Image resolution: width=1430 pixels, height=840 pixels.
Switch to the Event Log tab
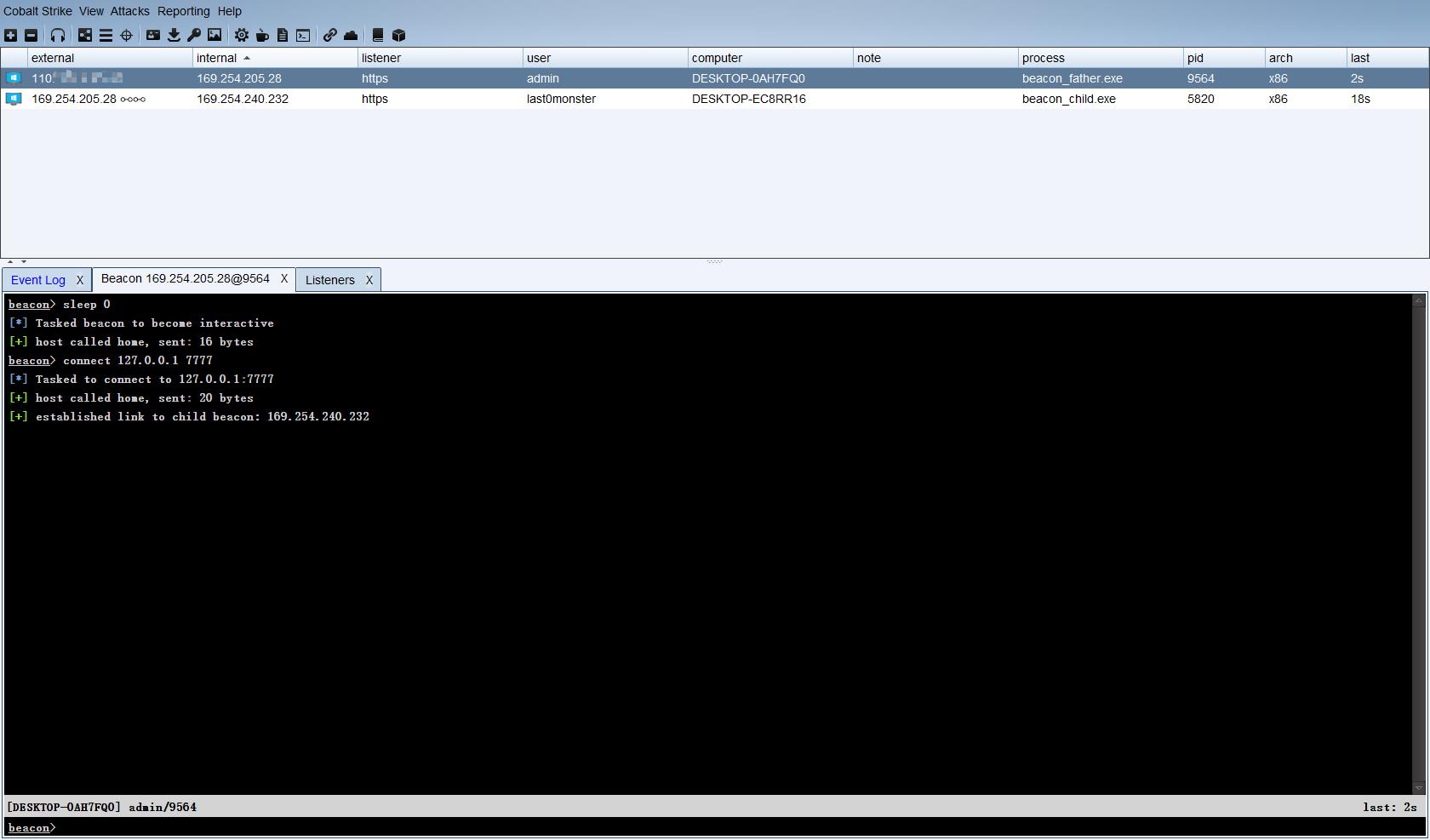38,280
